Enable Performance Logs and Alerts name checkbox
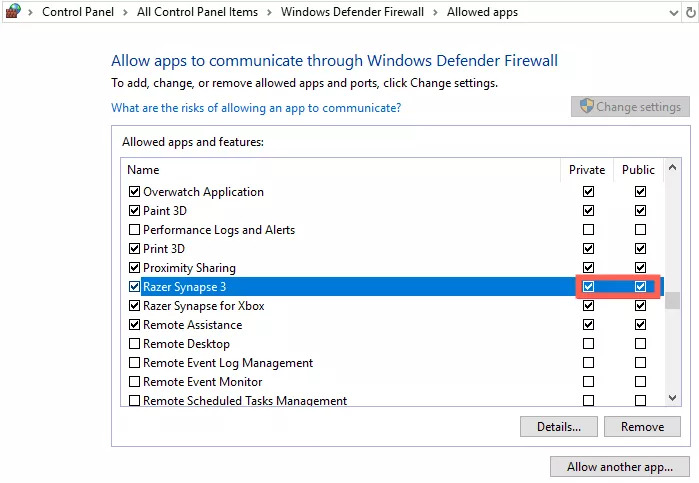Screen dimensions: 699x483 (x=134, y=230)
